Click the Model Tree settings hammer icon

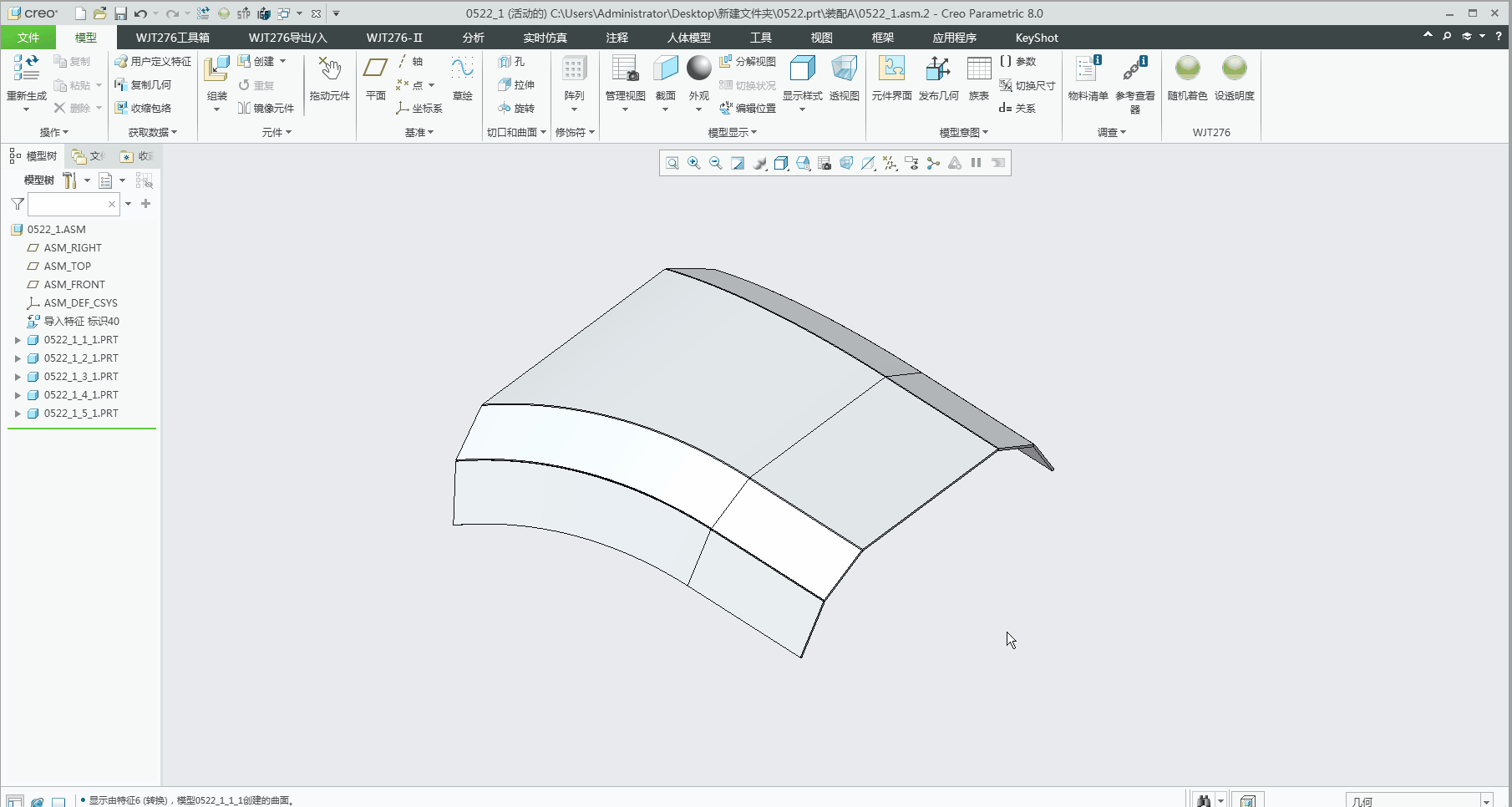coord(70,180)
